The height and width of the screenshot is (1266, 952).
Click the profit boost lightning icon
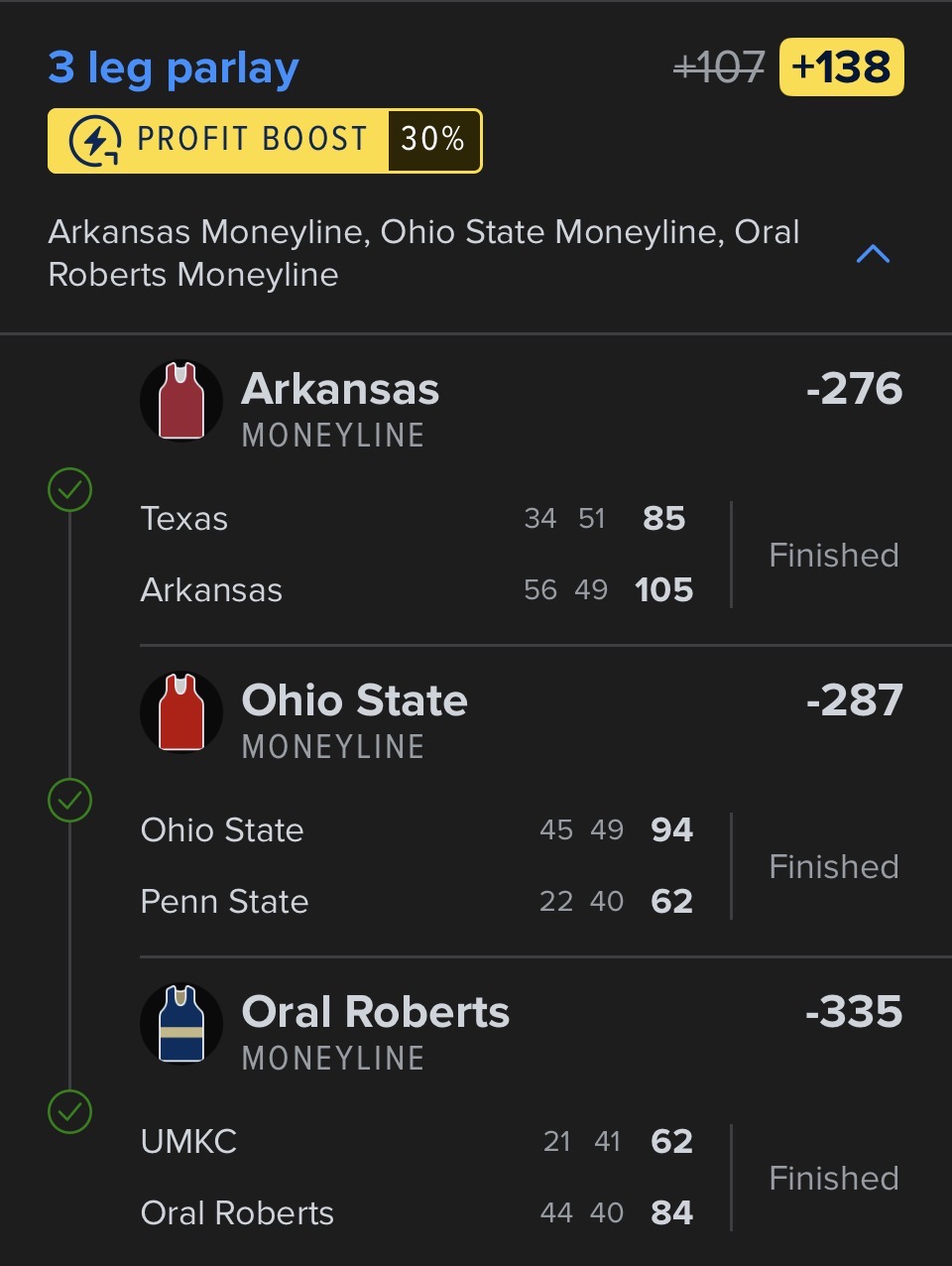click(x=95, y=141)
